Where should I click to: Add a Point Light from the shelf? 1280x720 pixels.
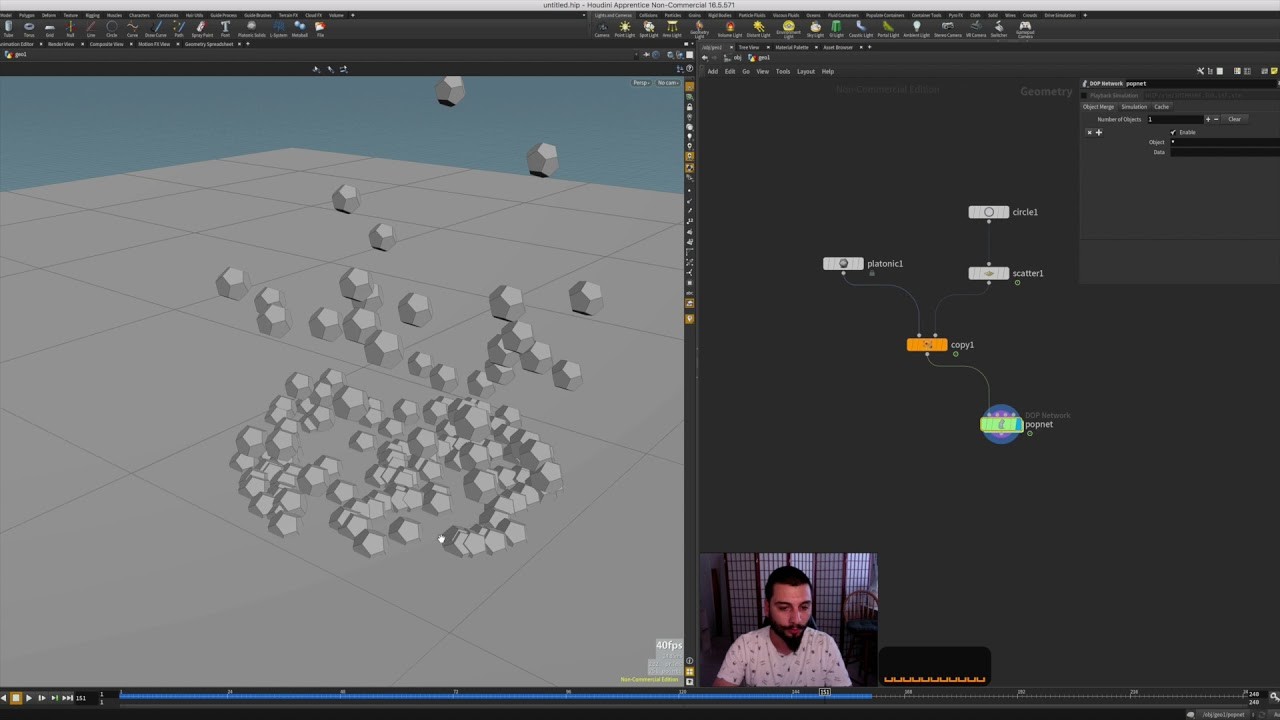(626, 28)
